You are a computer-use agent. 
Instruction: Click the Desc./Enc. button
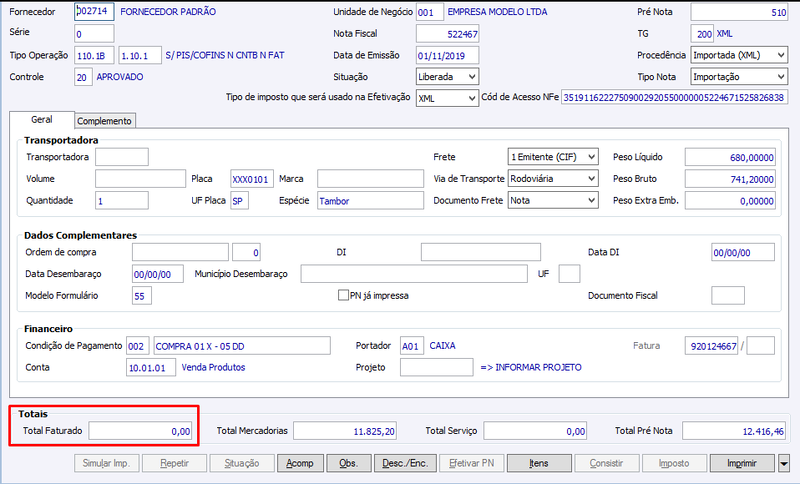pyautogui.click(x=405, y=463)
